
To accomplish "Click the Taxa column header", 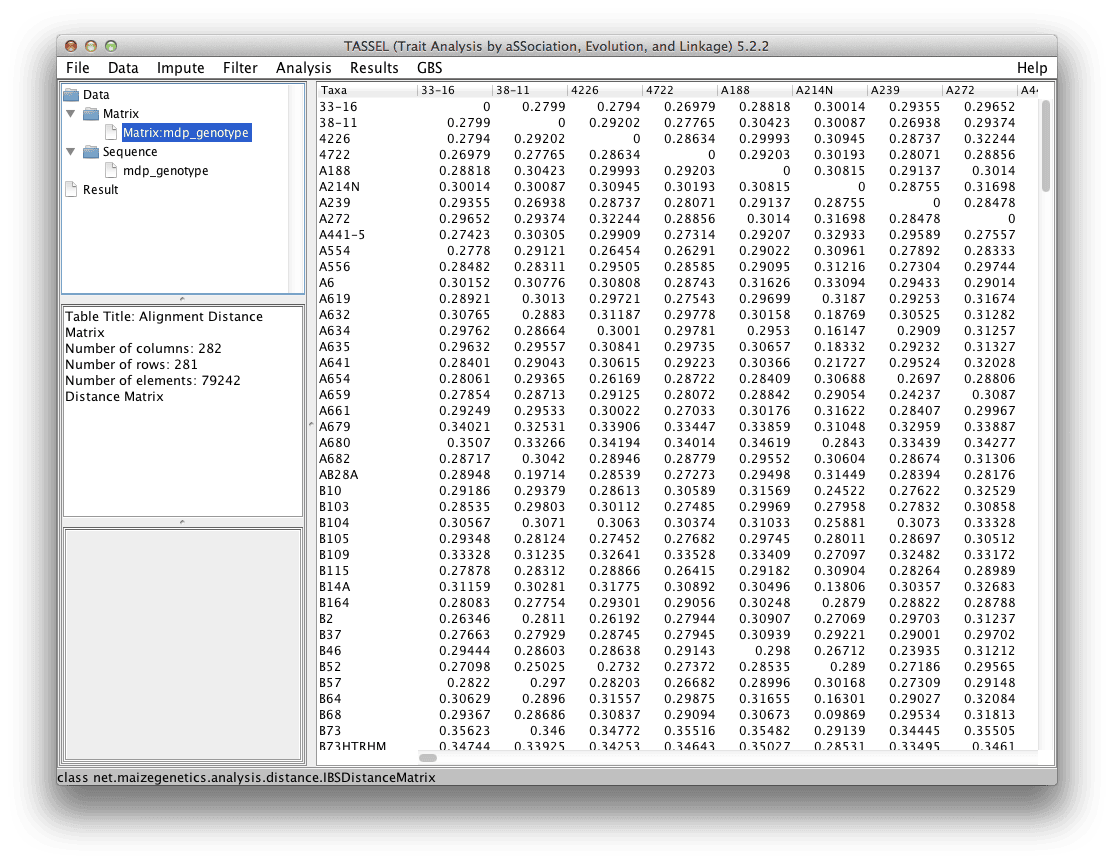I will tap(367, 90).
